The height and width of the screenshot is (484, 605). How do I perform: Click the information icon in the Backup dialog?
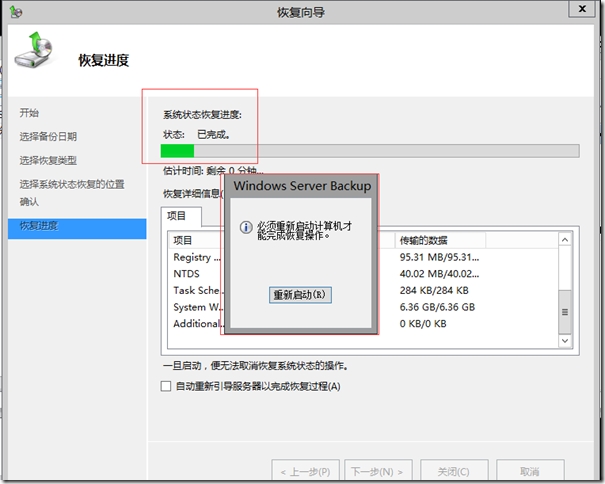[246, 227]
